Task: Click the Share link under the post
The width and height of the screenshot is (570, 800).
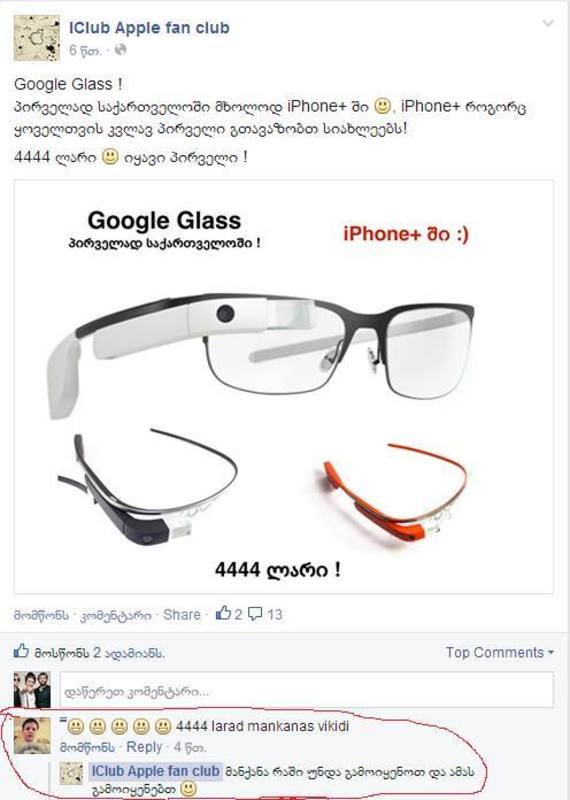Action: 182,614
